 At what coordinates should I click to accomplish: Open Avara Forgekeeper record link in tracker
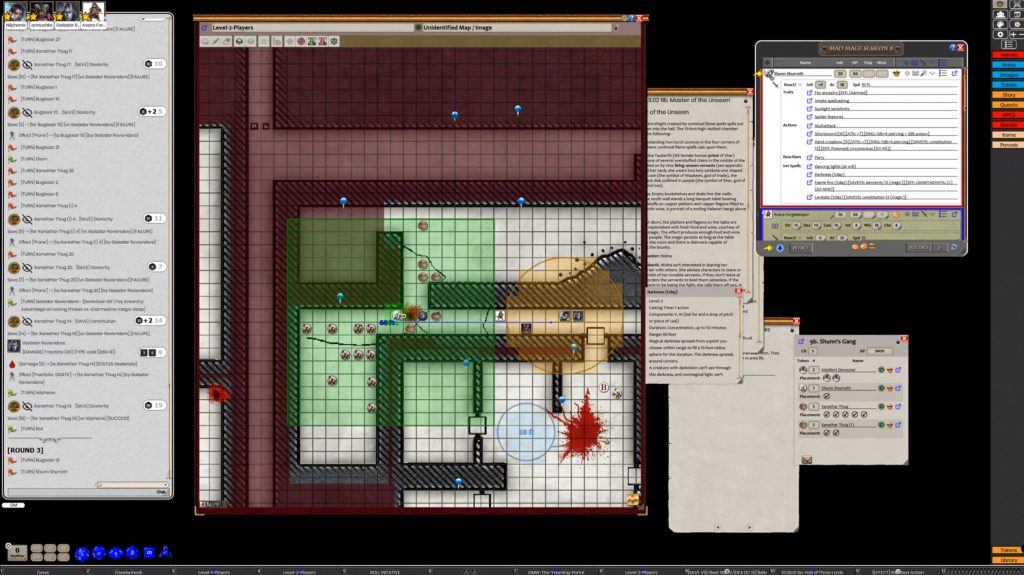(954, 214)
